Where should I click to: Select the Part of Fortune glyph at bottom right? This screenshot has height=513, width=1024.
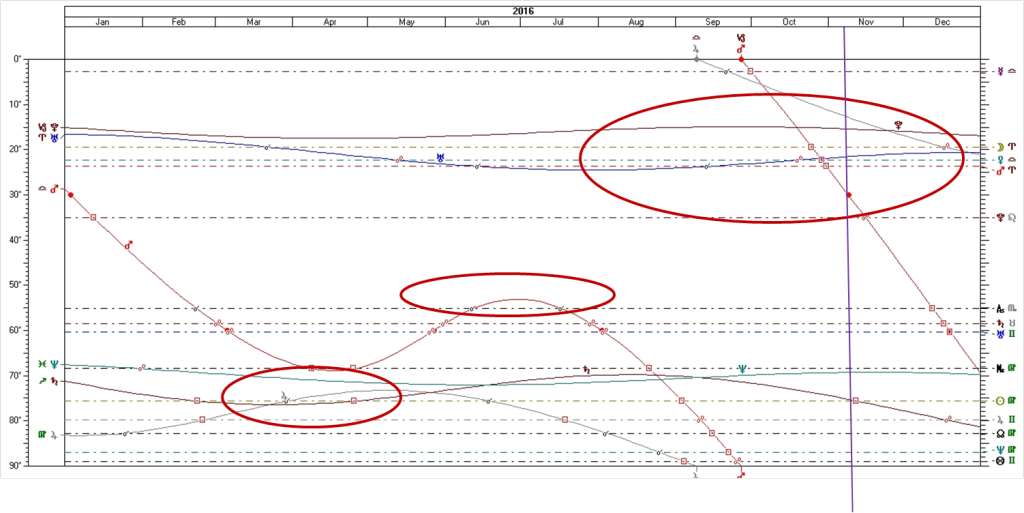click(x=997, y=461)
